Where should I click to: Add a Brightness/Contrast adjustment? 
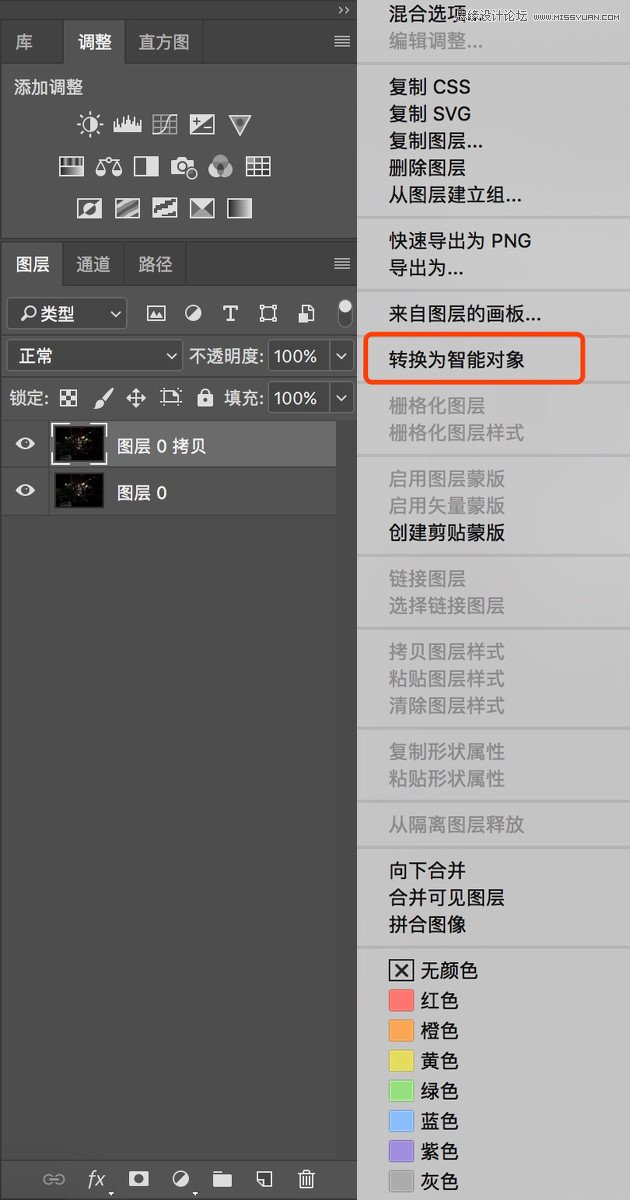90,125
